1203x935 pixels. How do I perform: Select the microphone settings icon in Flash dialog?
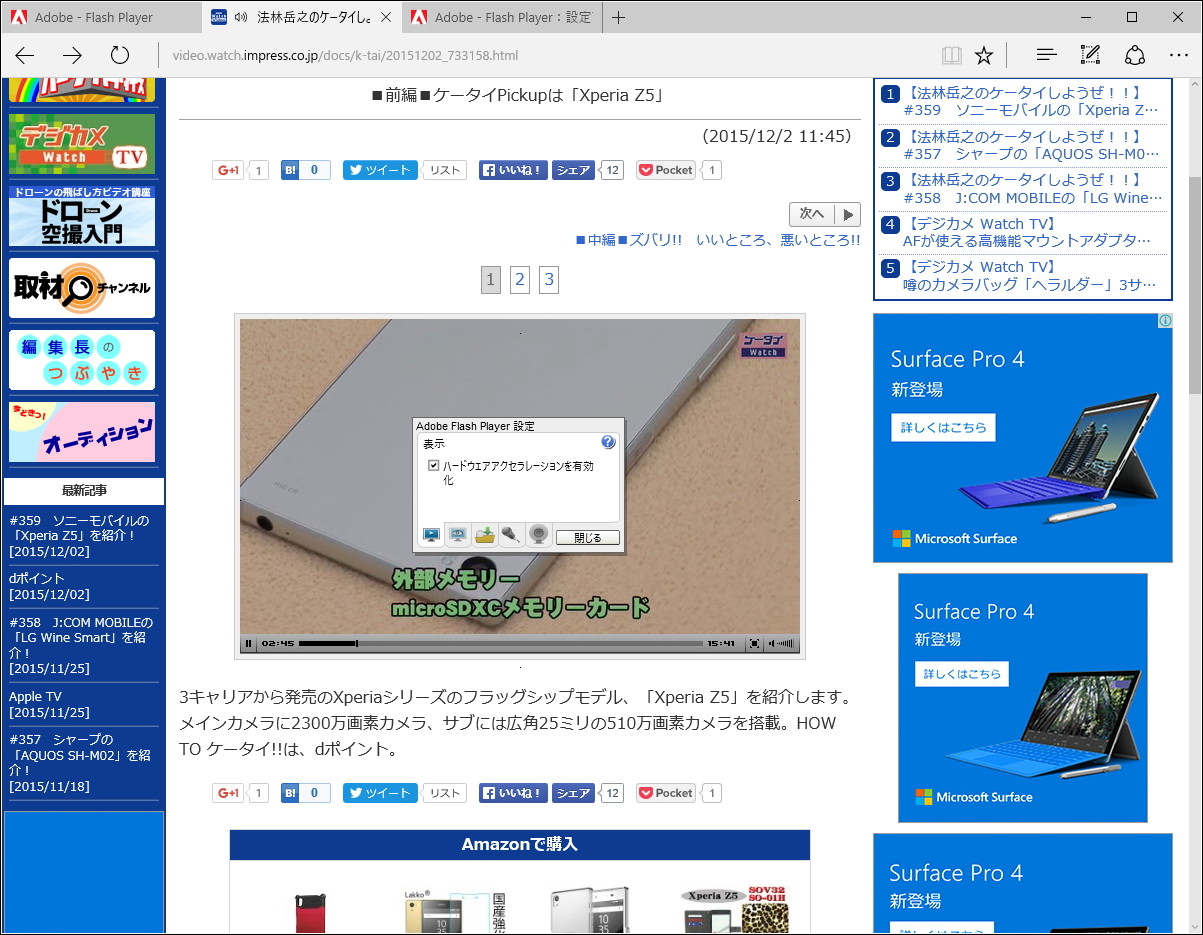511,535
